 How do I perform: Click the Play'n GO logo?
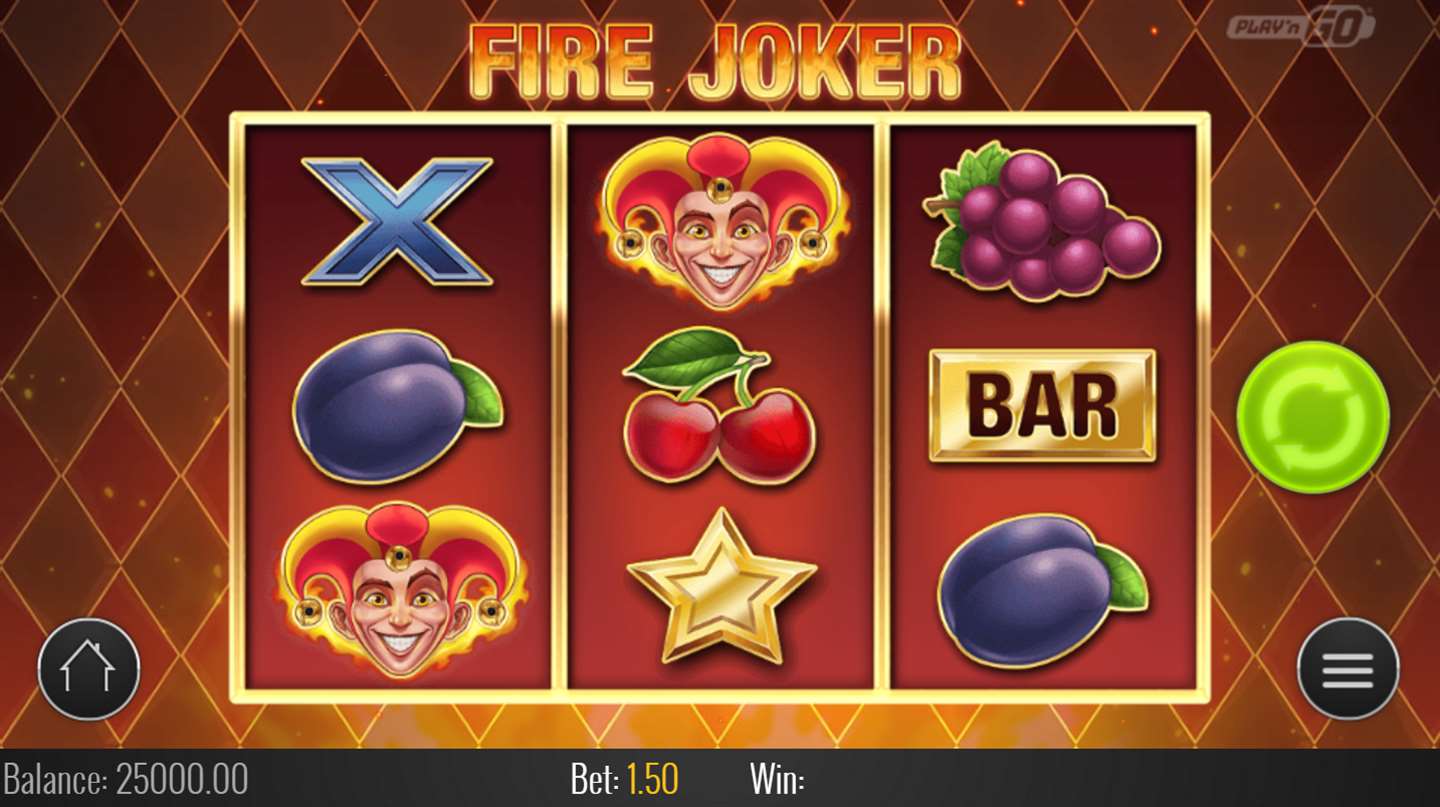[1301, 24]
